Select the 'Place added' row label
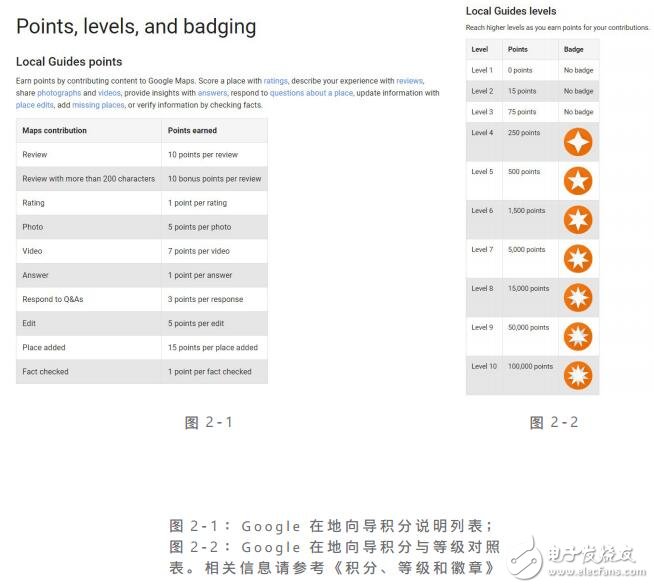654x588 pixels. [44, 347]
